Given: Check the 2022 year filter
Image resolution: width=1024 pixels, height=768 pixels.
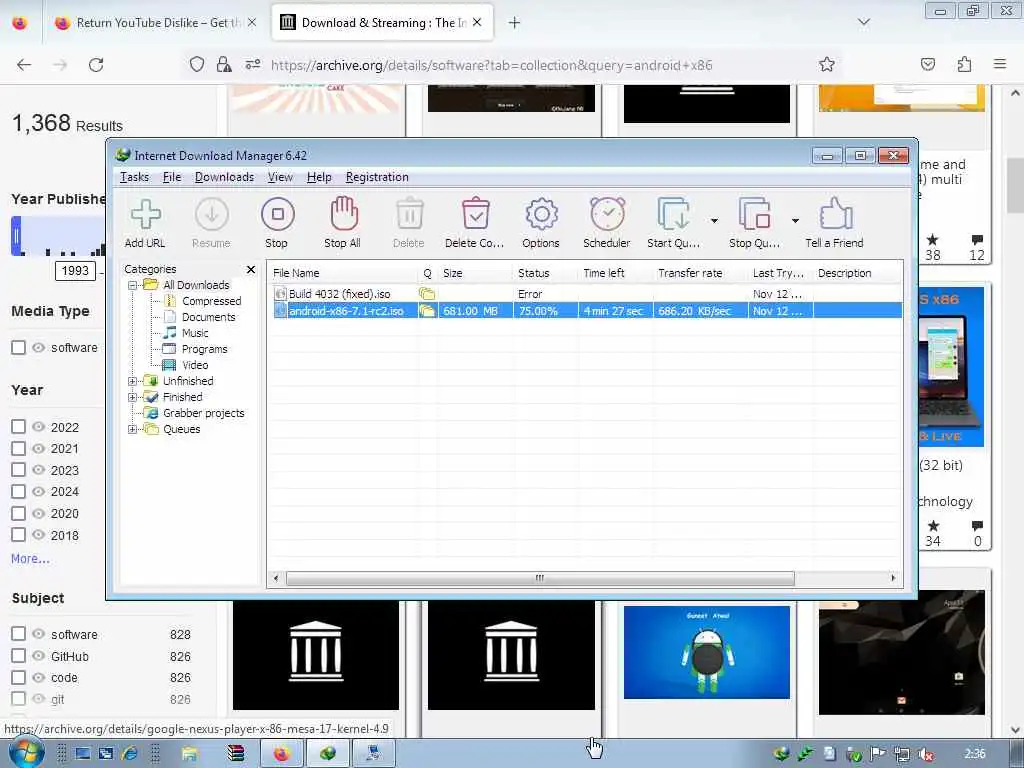Looking at the screenshot, I should click(18, 427).
